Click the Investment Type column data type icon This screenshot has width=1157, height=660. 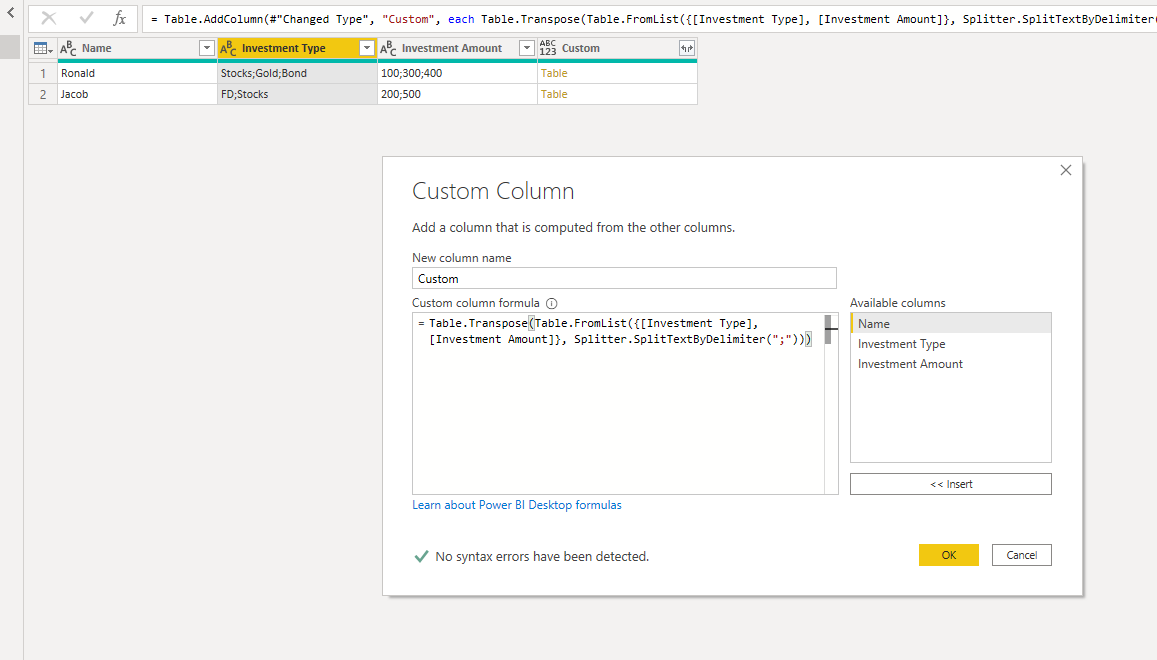click(228, 48)
